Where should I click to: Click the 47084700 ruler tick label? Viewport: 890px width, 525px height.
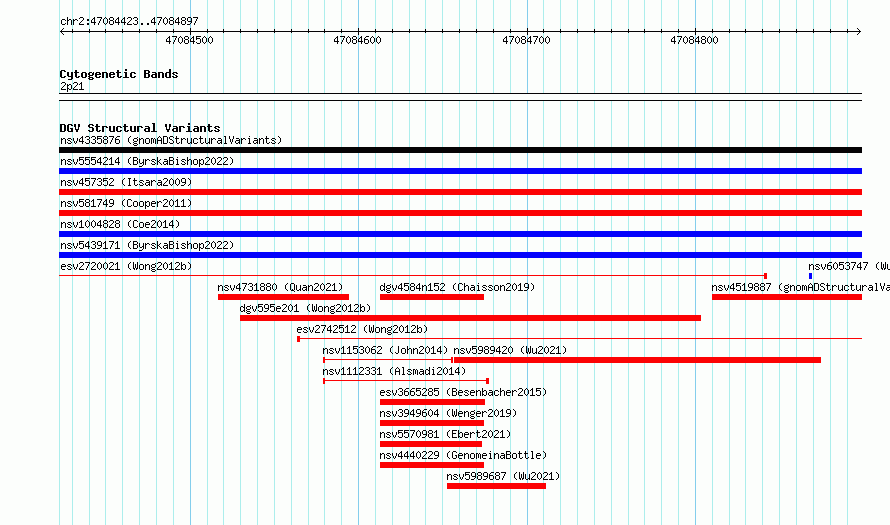pyautogui.click(x=526, y=40)
